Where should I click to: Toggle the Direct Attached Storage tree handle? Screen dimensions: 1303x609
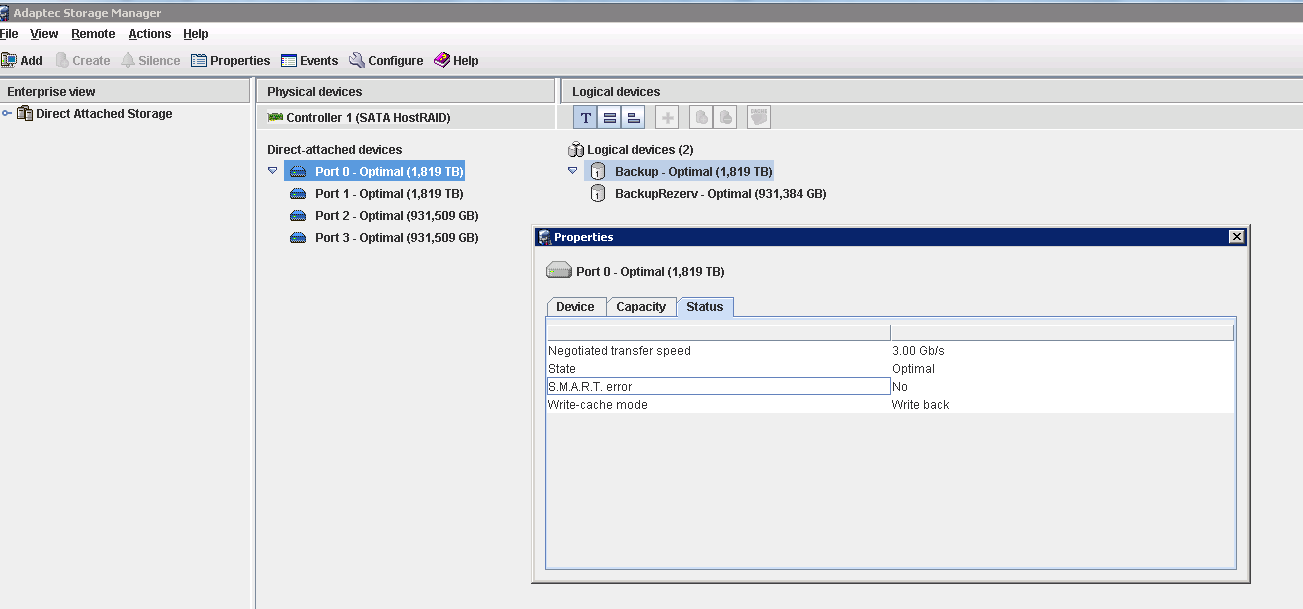click(7, 114)
